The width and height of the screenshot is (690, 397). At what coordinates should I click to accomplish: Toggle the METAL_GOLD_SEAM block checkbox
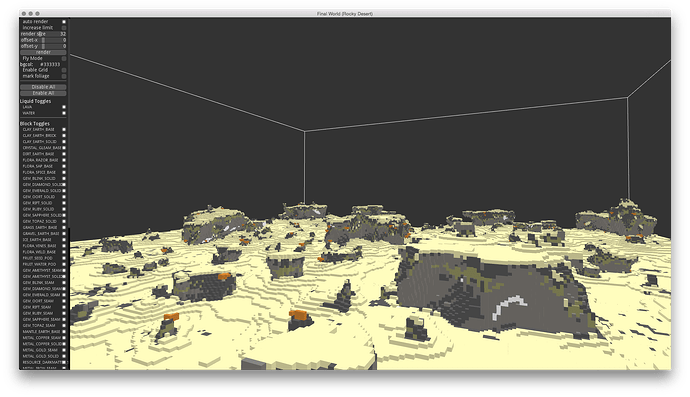point(64,350)
